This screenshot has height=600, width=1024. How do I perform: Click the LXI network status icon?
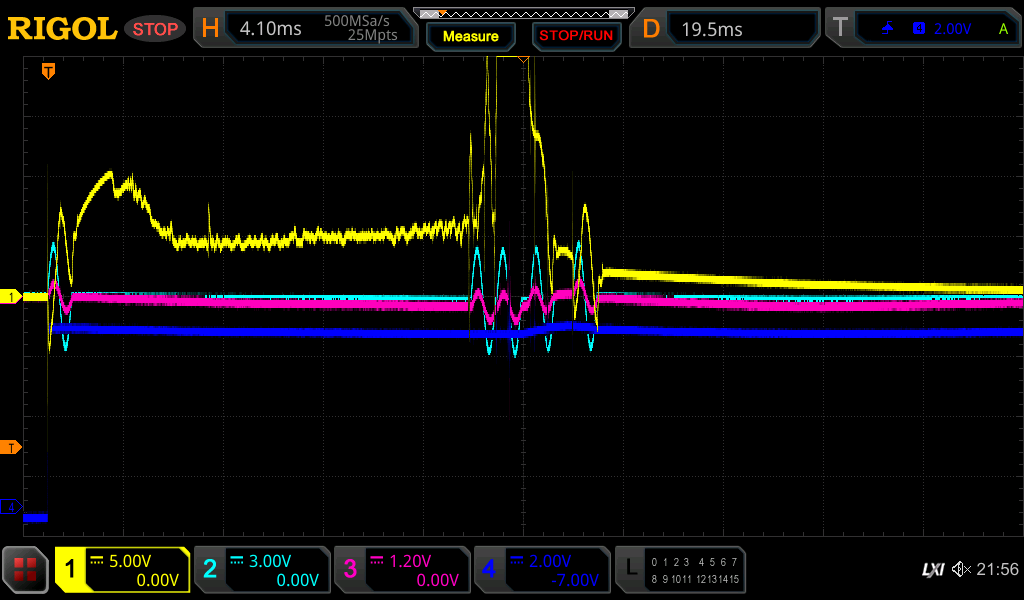click(x=932, y=569)
